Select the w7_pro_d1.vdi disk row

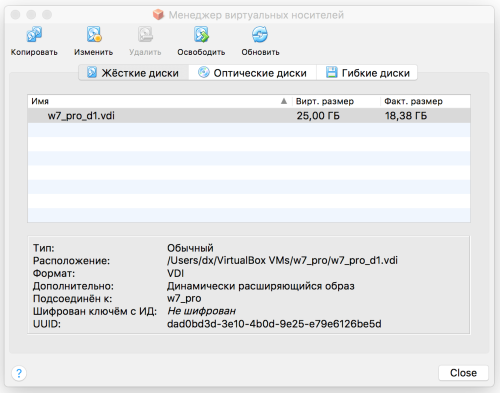click(x=249, y=116)
